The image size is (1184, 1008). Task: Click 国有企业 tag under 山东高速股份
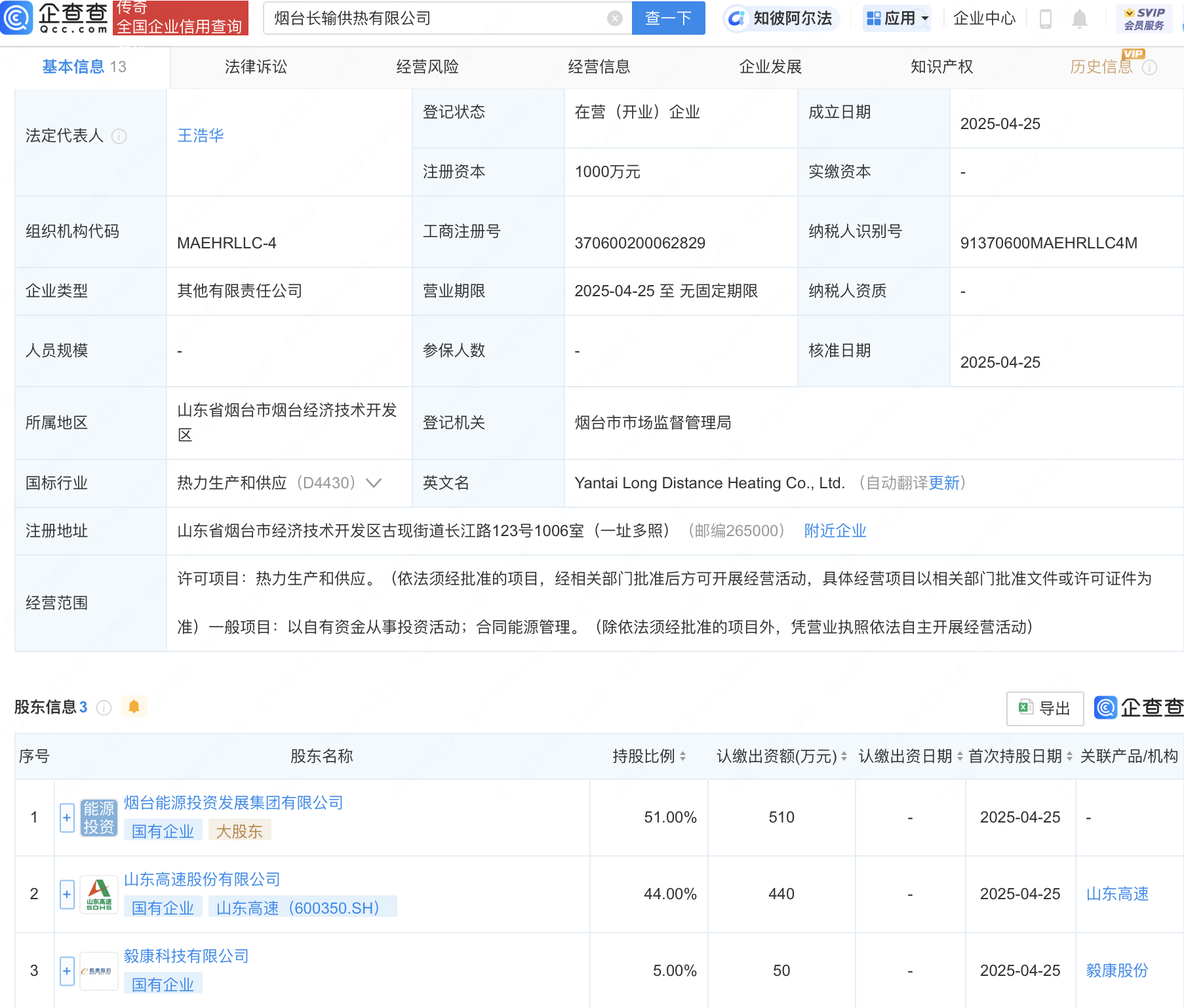[163, 908]
